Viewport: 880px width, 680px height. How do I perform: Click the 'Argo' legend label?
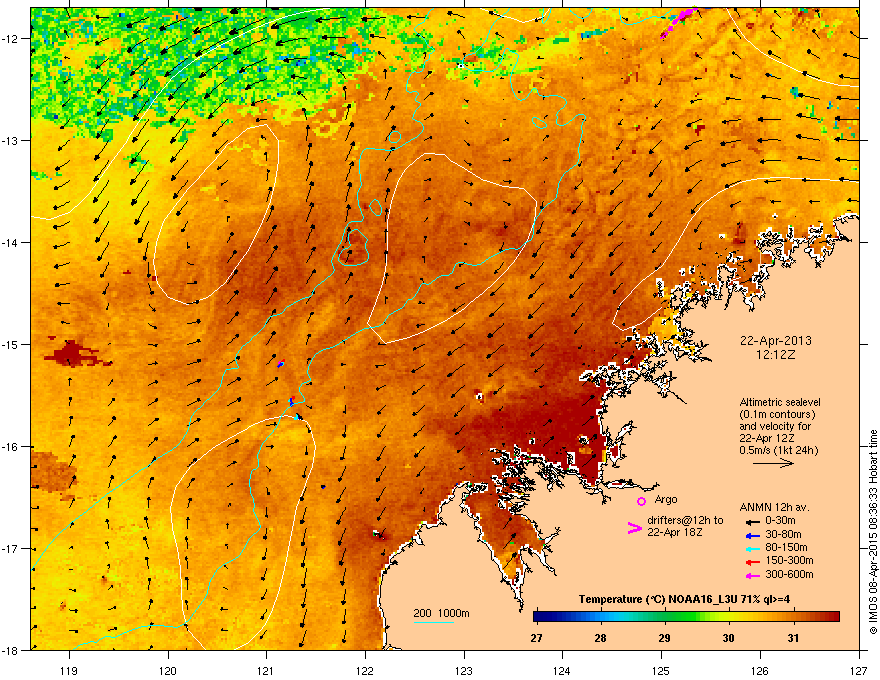[666, 500]
